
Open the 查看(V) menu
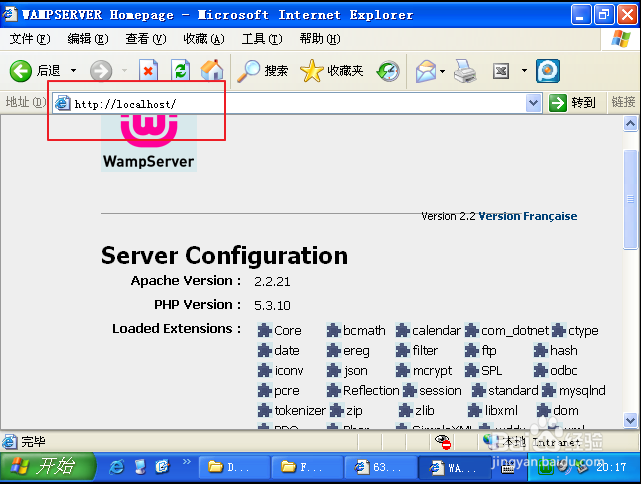point(146,39)
